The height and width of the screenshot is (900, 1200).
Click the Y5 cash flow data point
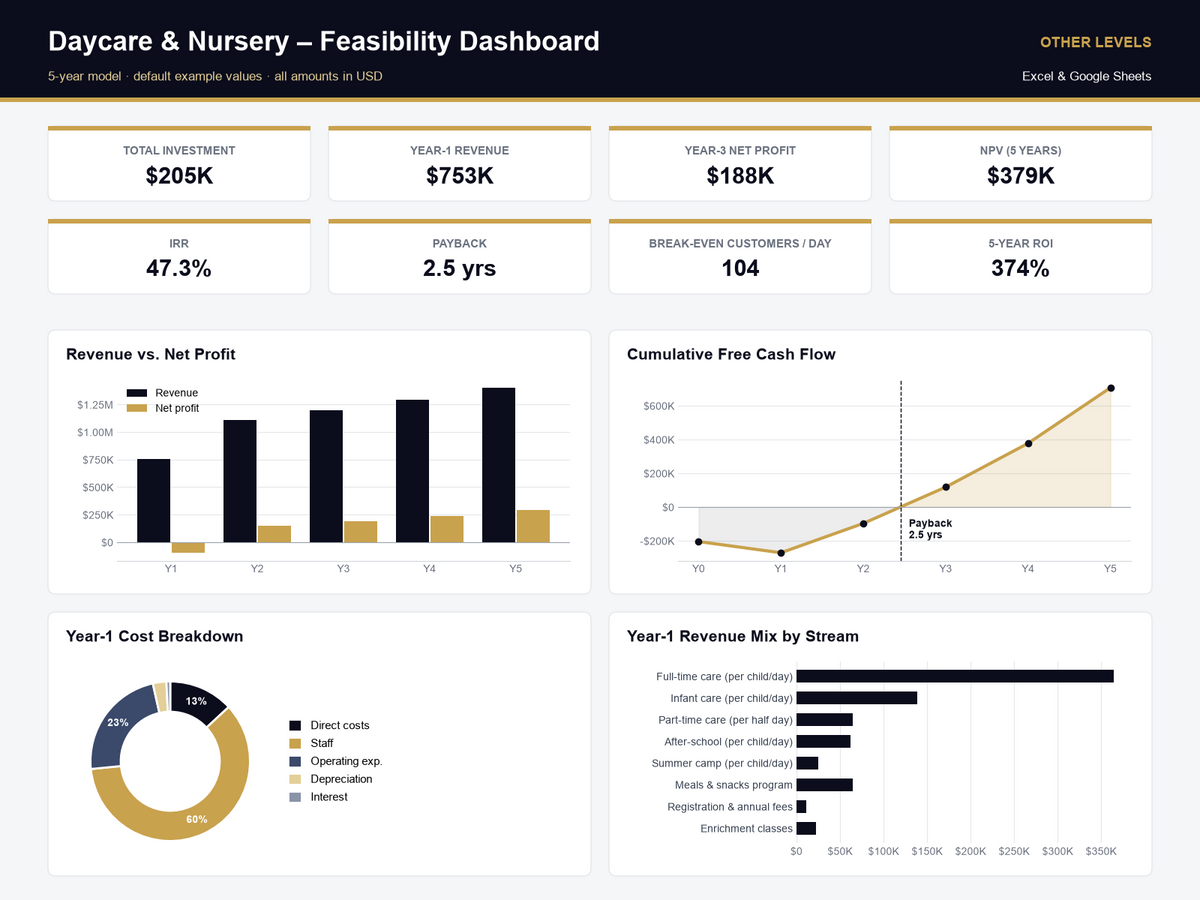pyautogui.click(x=1111, y=388)
